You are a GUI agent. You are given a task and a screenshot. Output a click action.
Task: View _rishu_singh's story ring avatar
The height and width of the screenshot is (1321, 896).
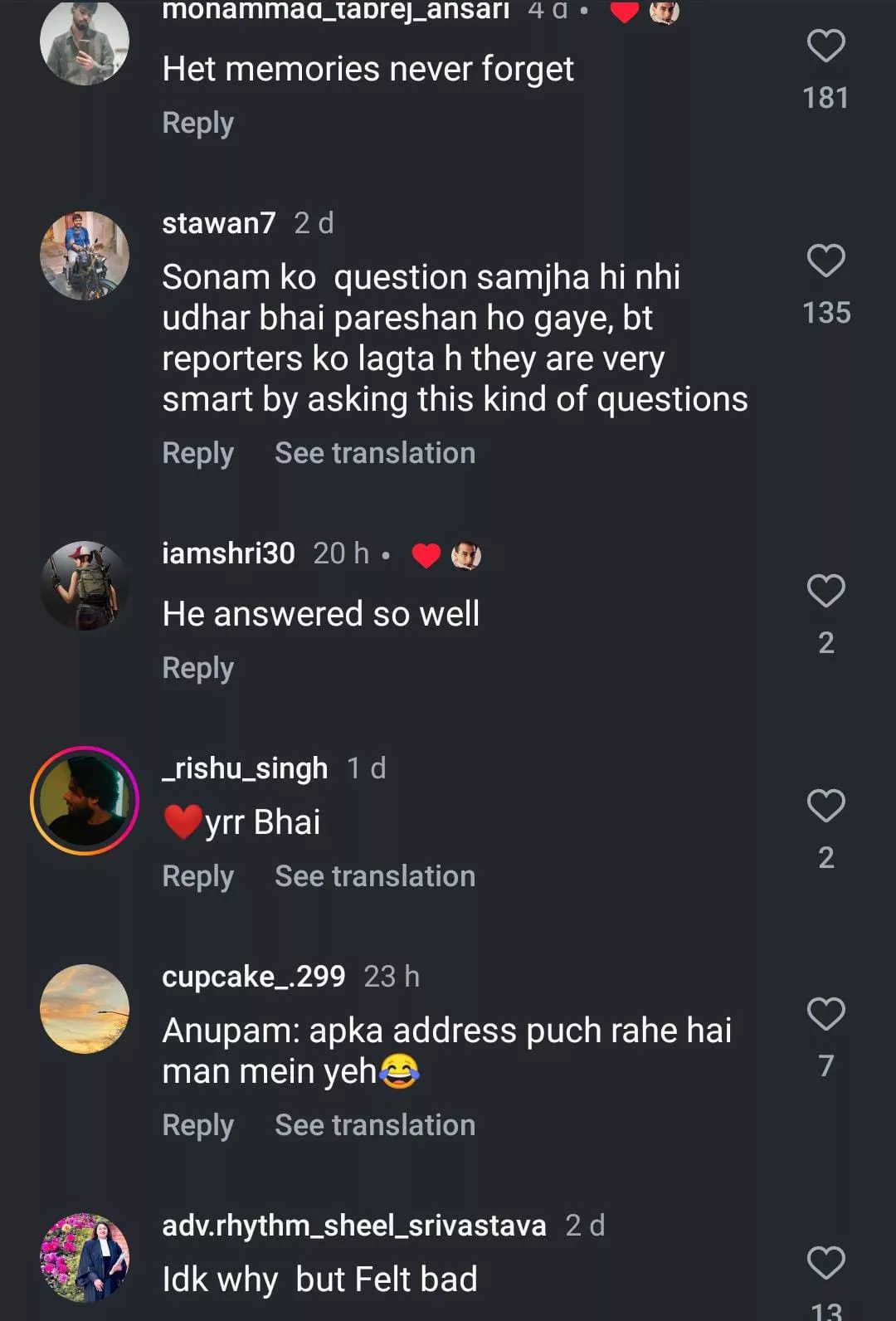click(x=85, y=801)
